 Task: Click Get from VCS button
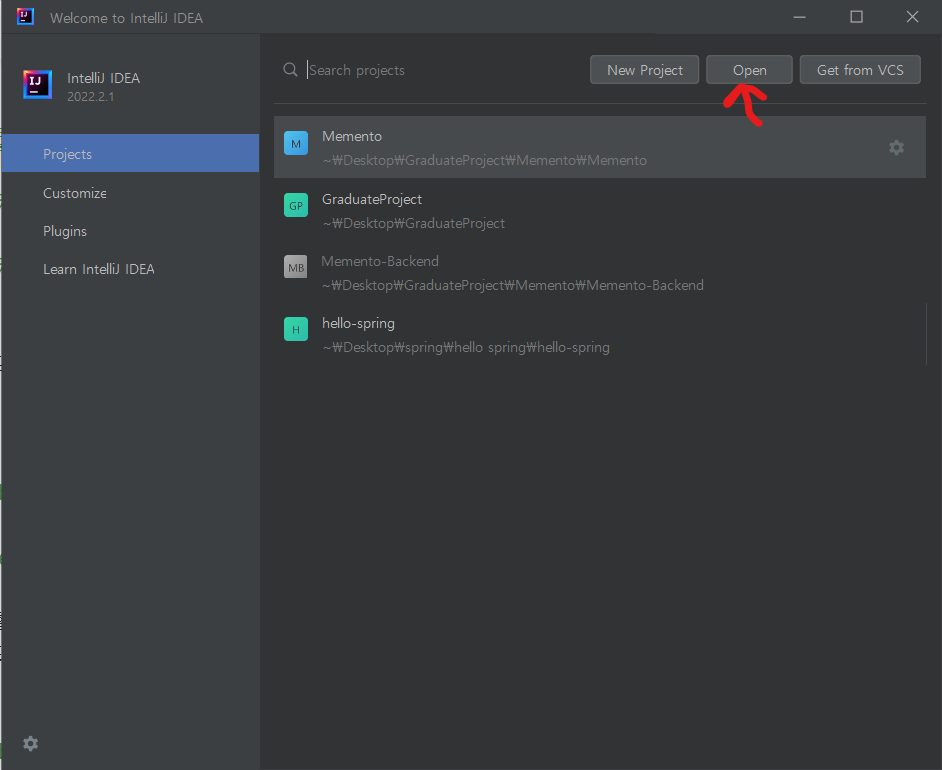tap(860, 70)
